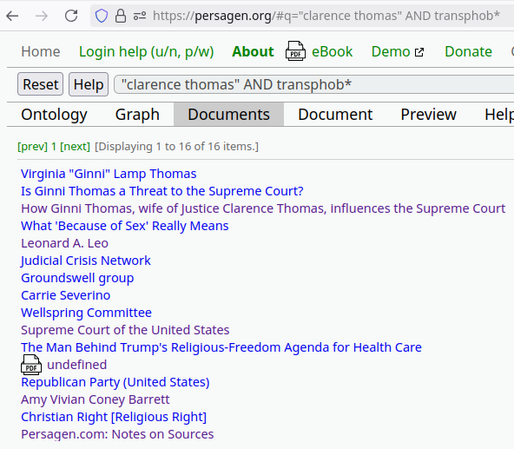This screenshot has width=514, height=449.
Task: Open What 'Because of Sex' Really Means
Action: (125, 226)
